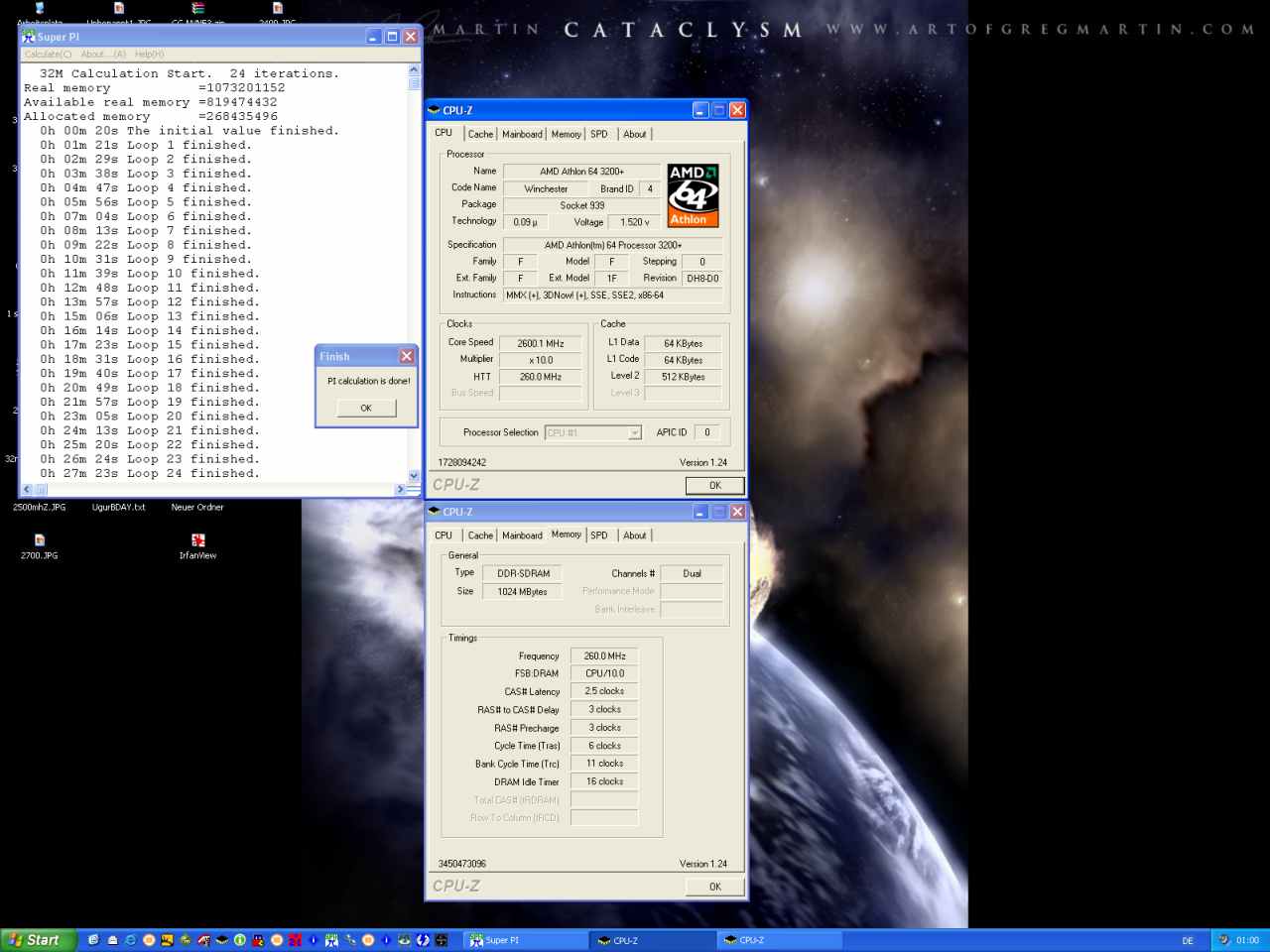Switch to Mainboard tab in lower CPU-Z
1270x952 pixels.
522,535
